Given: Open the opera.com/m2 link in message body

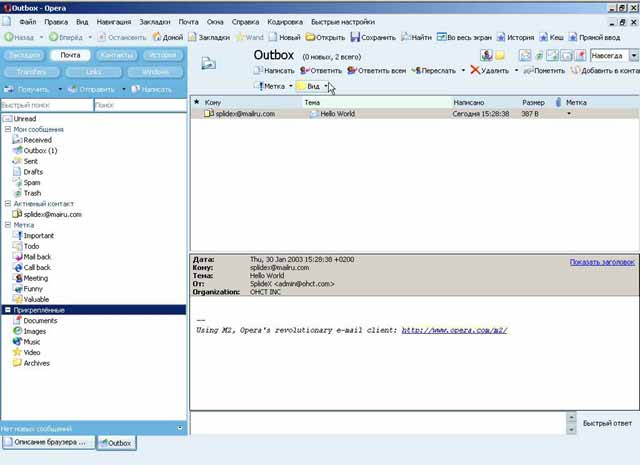Looking at the screenshot, I should pyautogui.click(x=454, y=330).
